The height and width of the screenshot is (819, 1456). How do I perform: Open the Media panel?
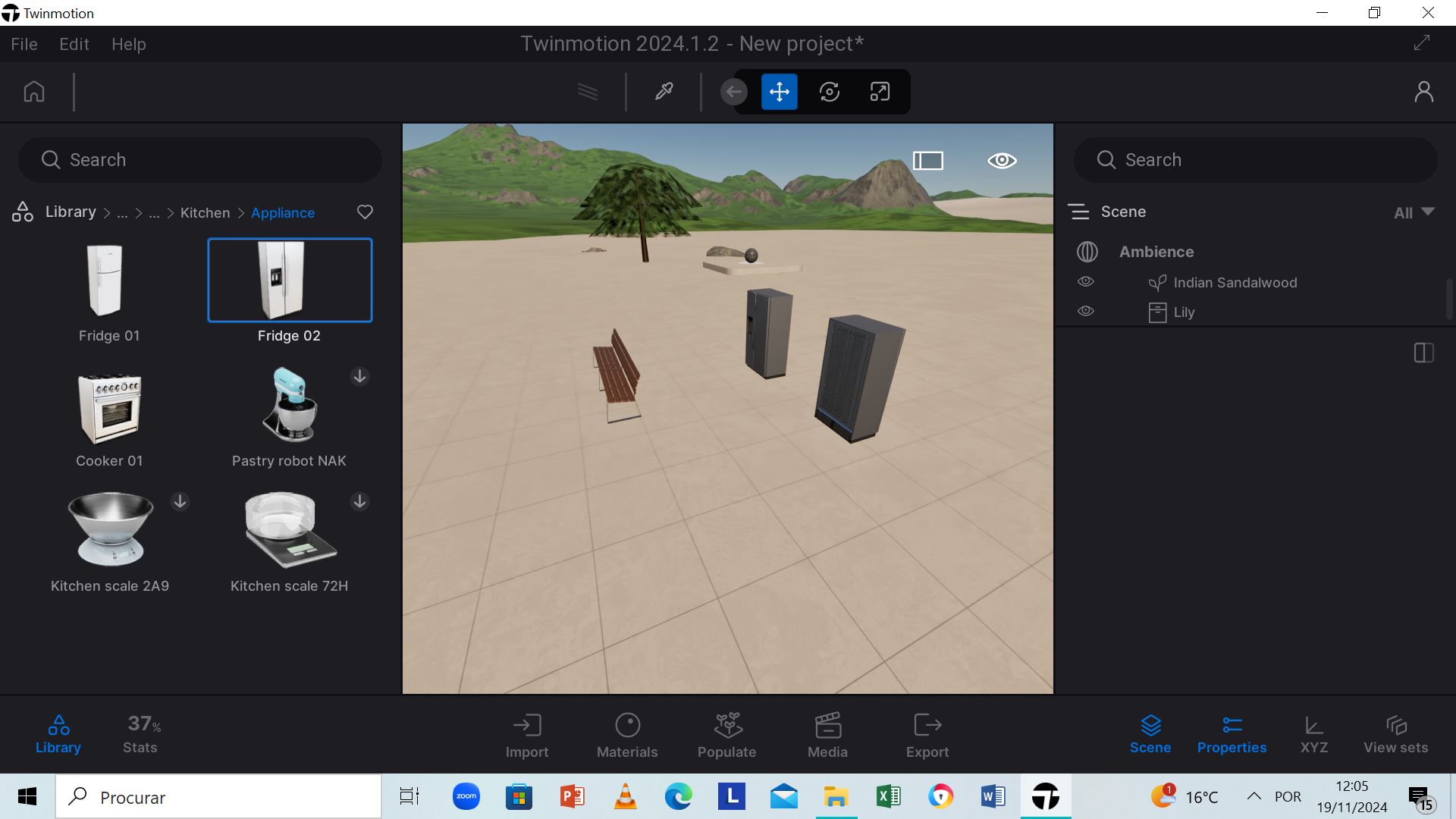point(827,736)
